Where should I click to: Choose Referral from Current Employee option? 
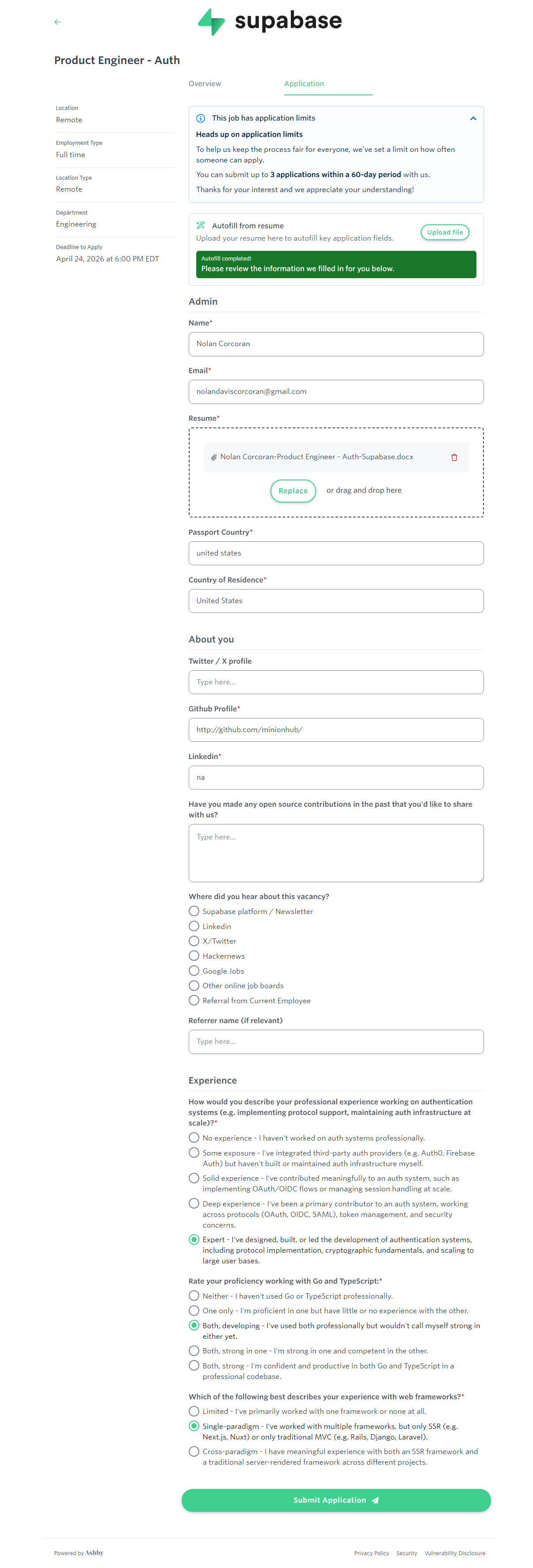(x=194, y=1000)
